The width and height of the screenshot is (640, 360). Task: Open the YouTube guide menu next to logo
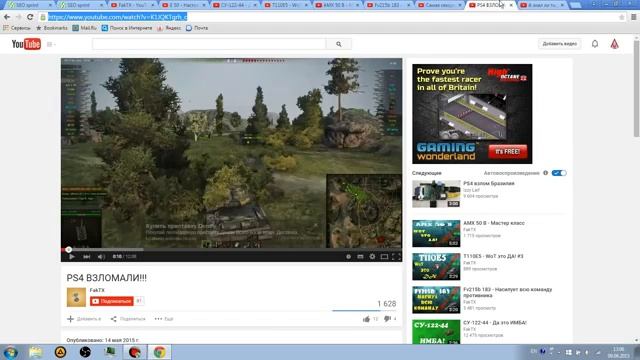pyautogui.click(x=51, y=44)
